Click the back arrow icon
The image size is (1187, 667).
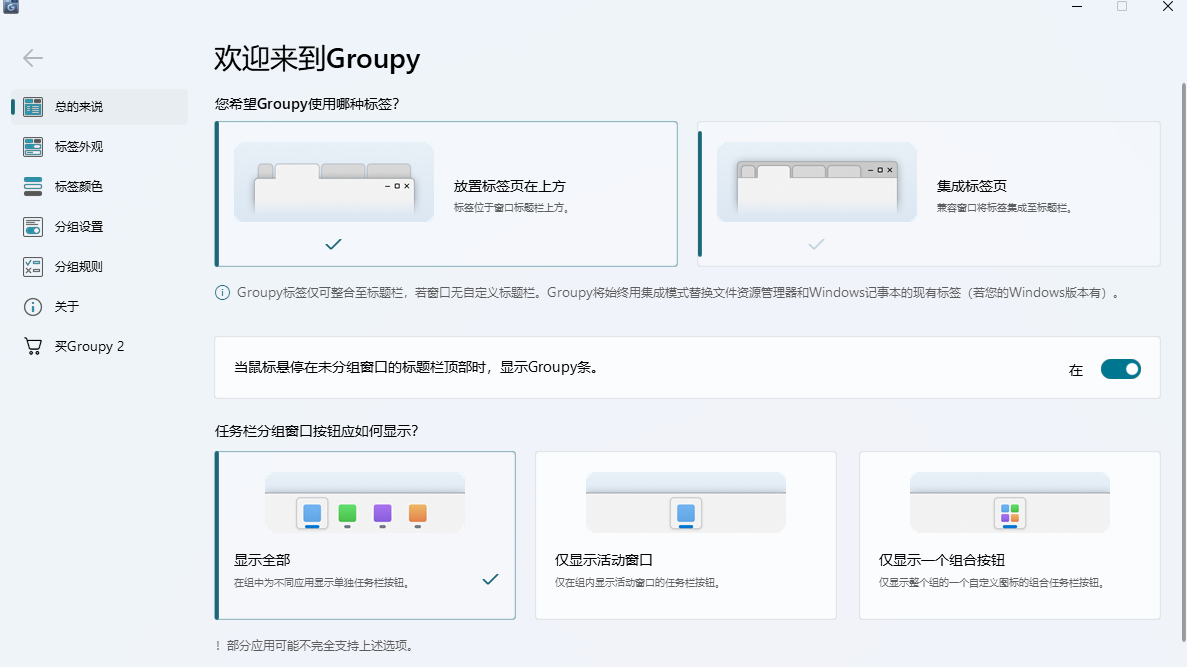point(33,58)
